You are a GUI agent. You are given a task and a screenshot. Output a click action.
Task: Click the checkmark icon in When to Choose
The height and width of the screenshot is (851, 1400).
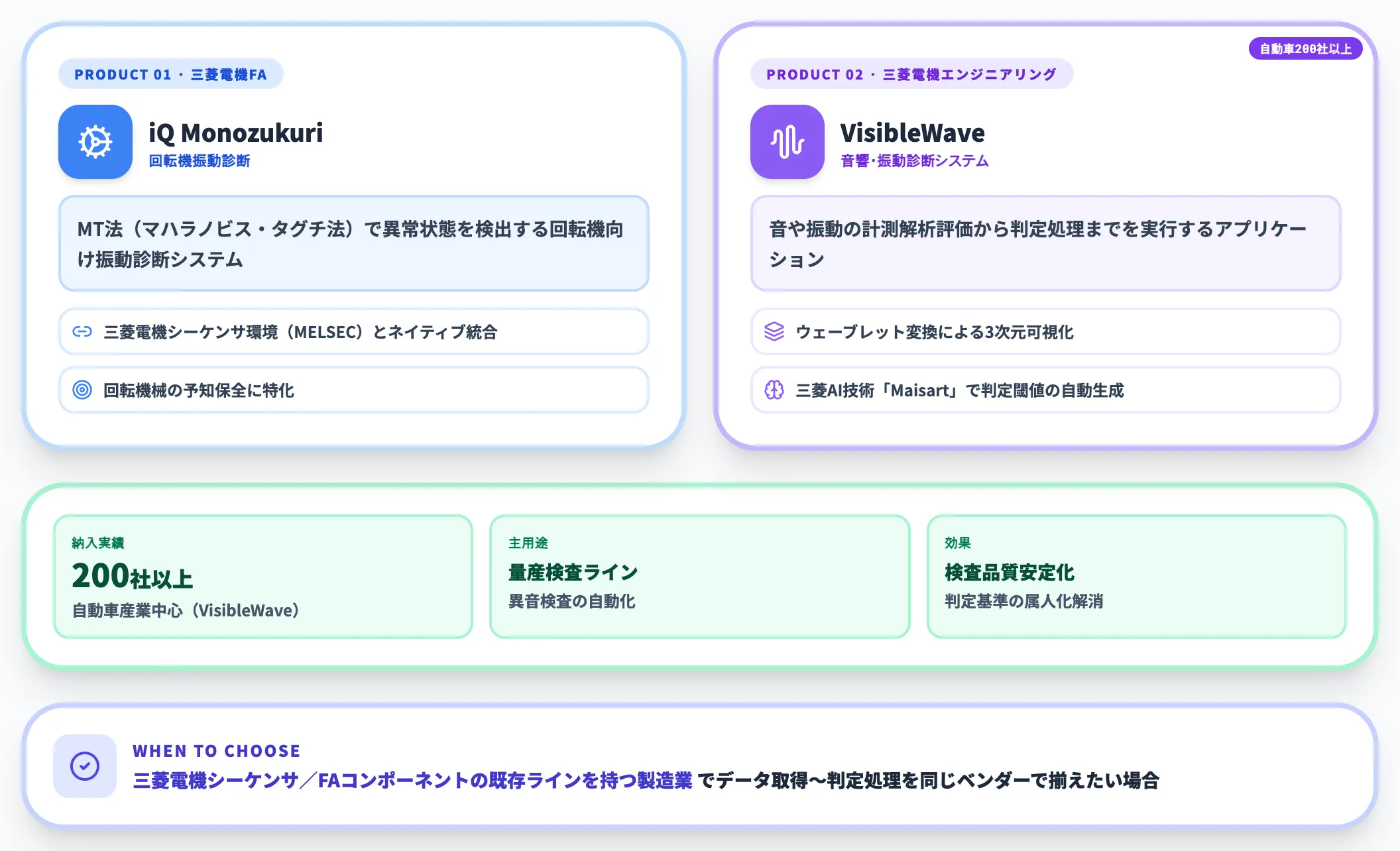85,766
